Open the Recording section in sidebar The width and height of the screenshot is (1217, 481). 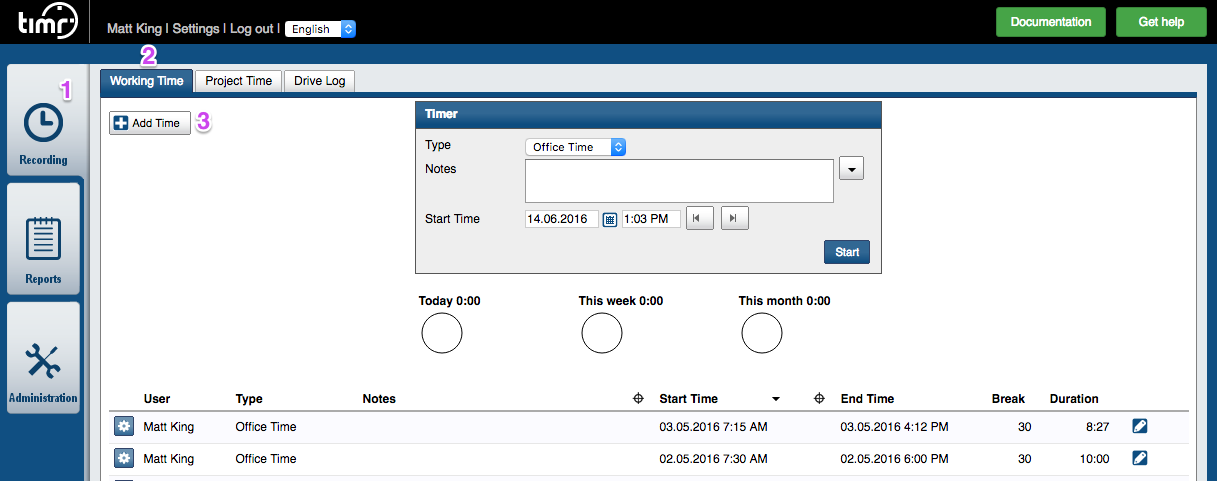(43, 120)
